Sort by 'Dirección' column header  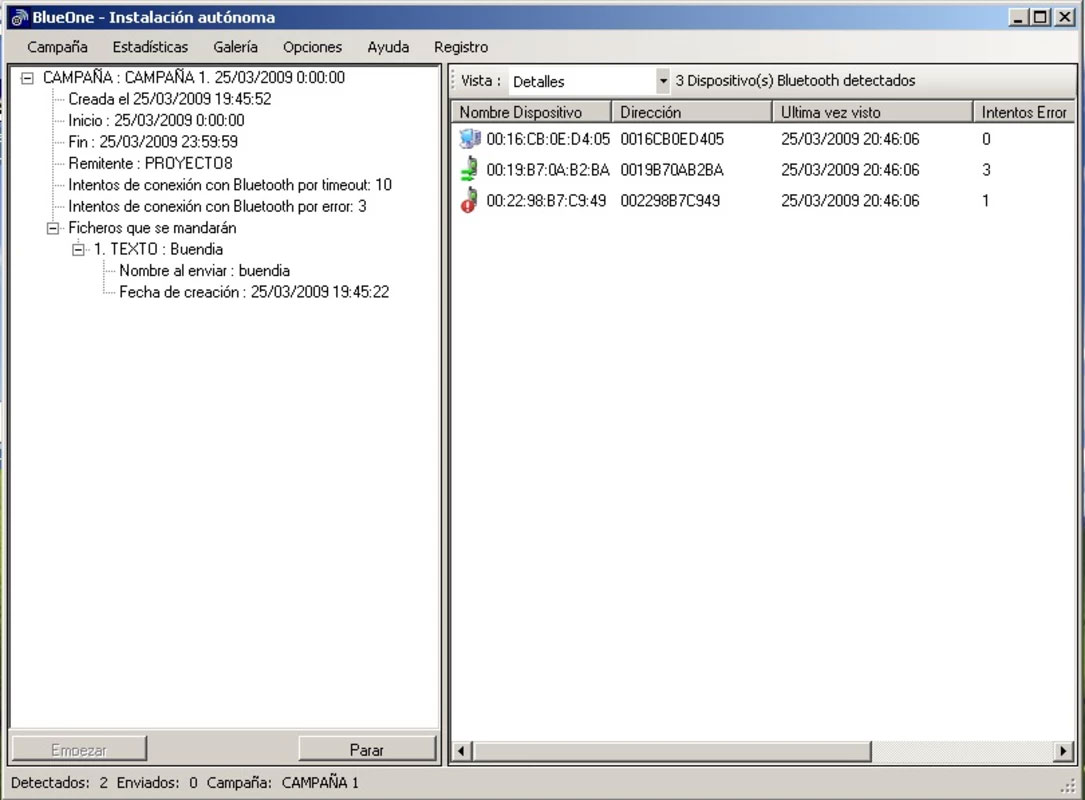click(x=692, y=112)
